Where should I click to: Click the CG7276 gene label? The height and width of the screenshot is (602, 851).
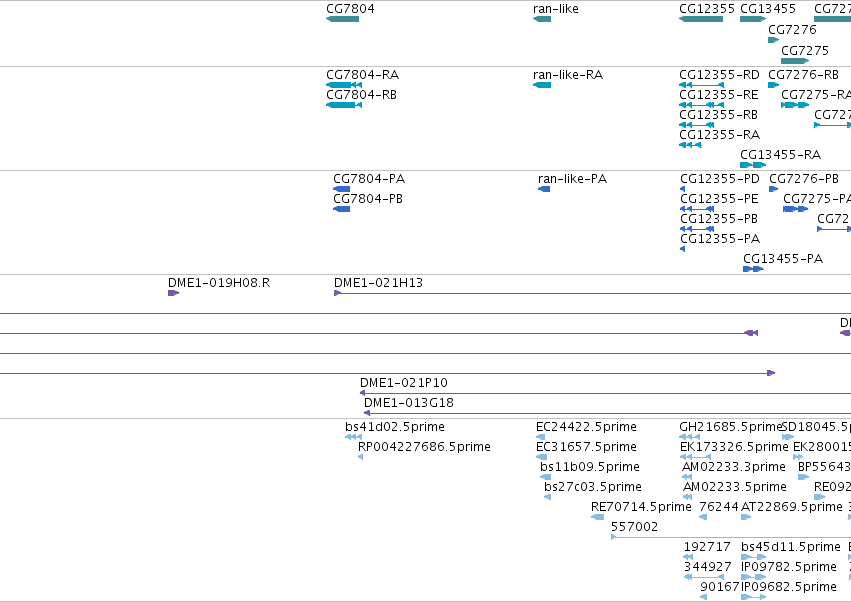tap(792, 29)
